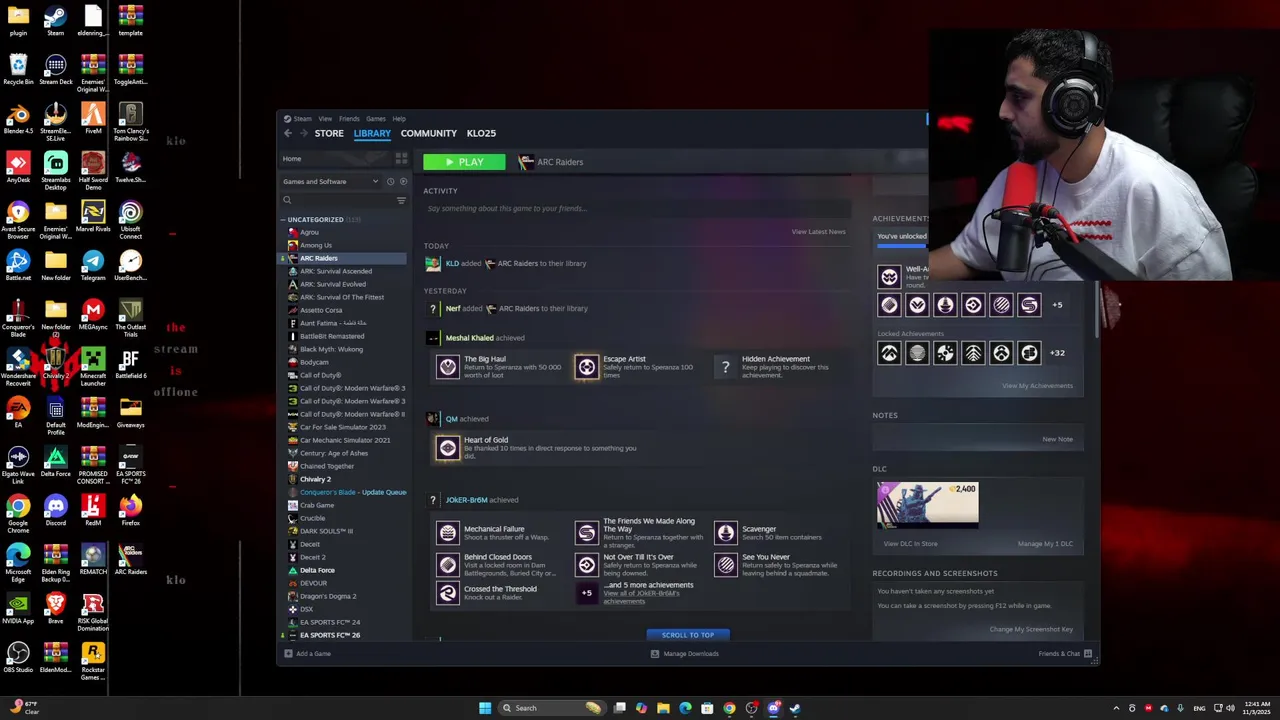
Task: Open View Latest News link
Action: (x=818, y=232)
